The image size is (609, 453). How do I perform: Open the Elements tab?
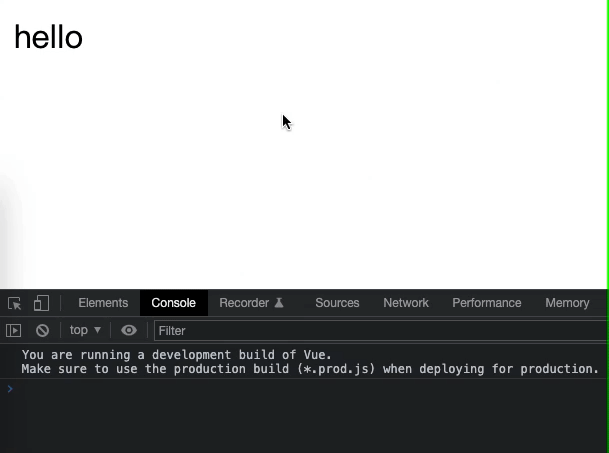[x=103, y=303]
